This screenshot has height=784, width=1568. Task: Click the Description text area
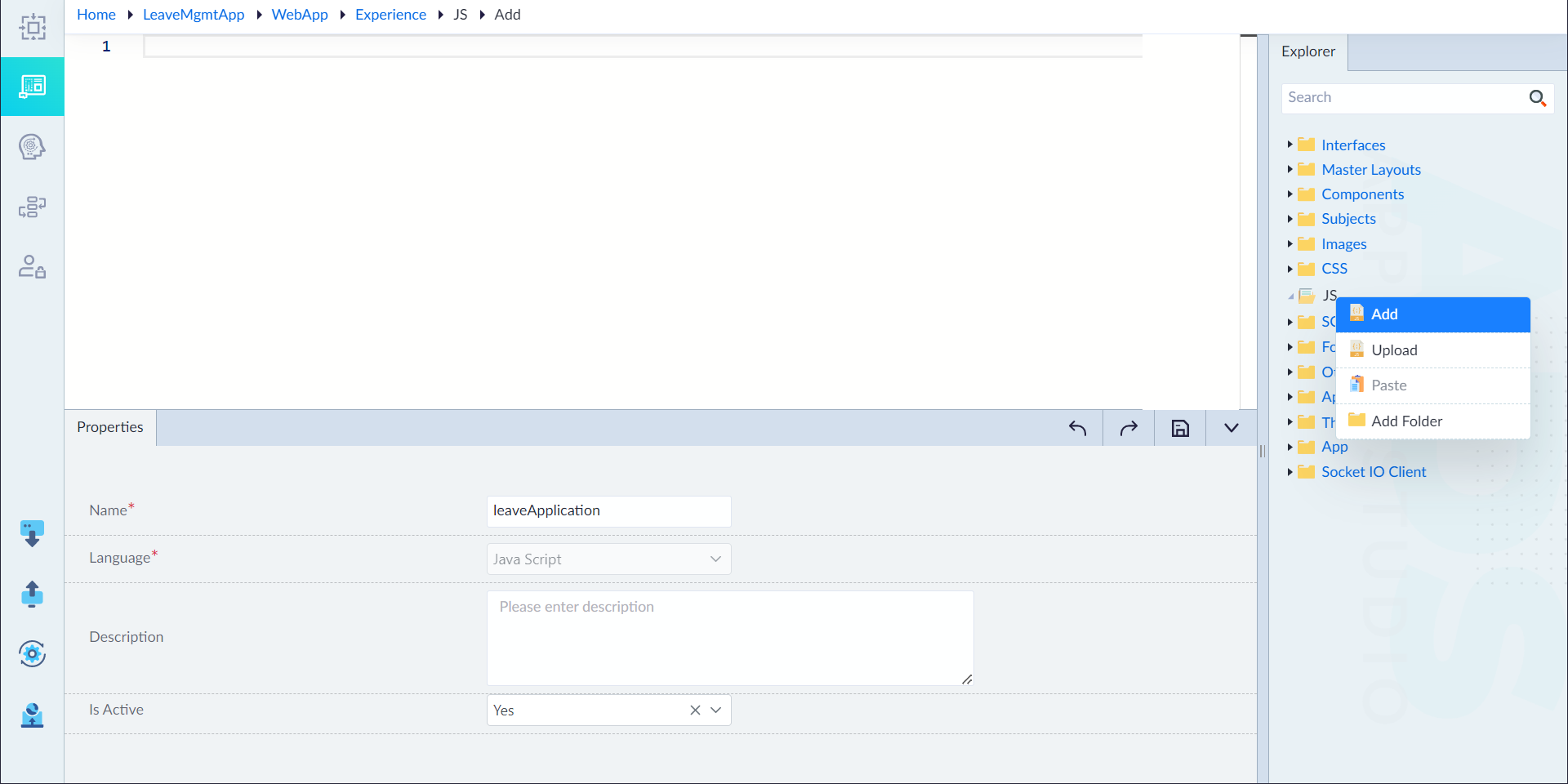click(x=730, y=638)
